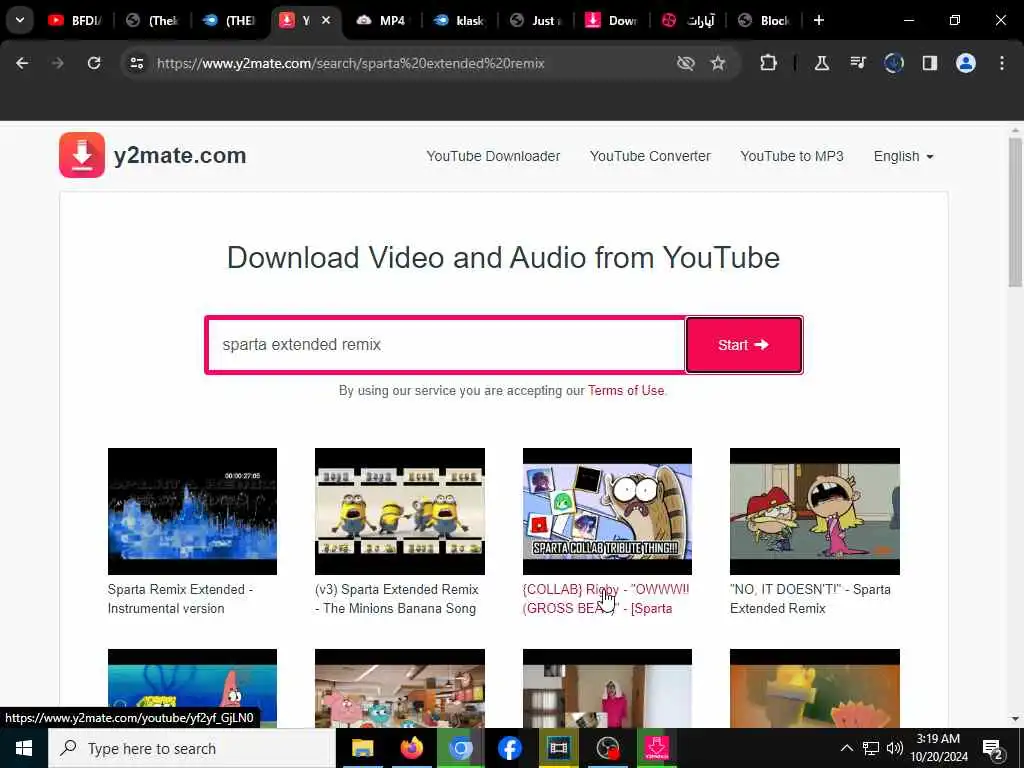Open the media controls icon in toolbar
The width and height of the screenshot is (1024, 768).
[x=857, y=63]
